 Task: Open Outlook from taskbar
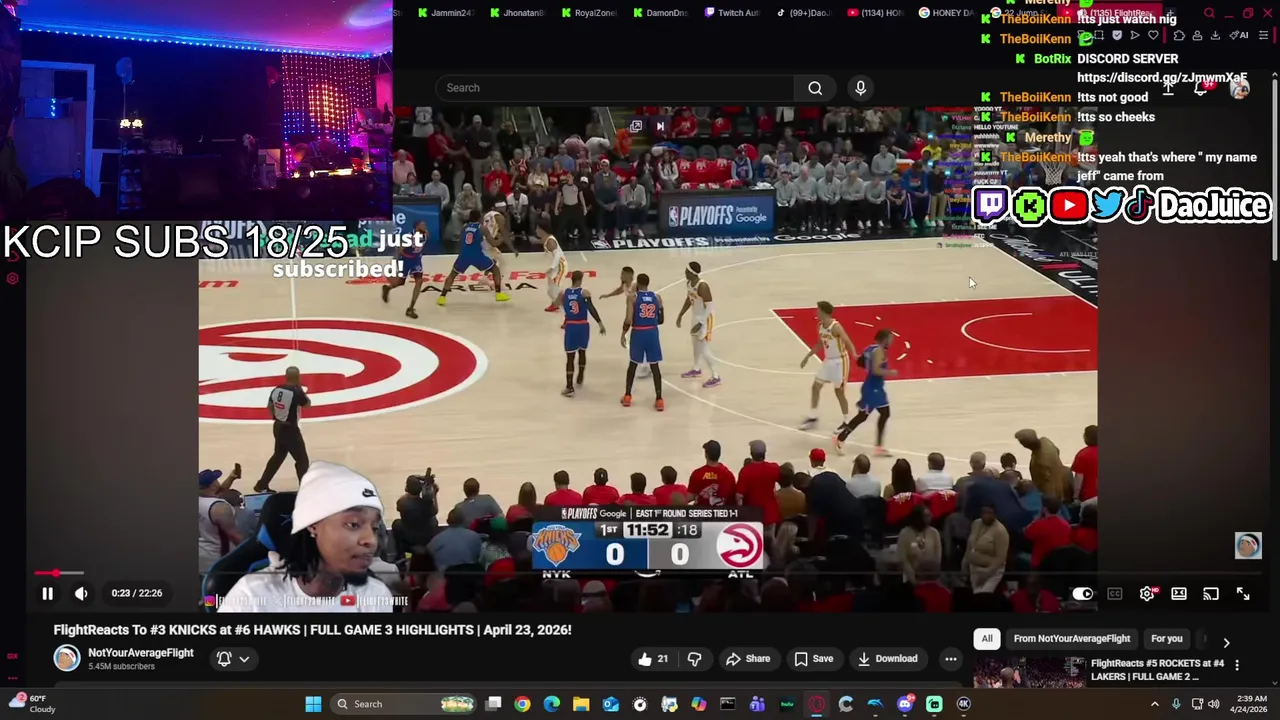(x=611, y=704)
